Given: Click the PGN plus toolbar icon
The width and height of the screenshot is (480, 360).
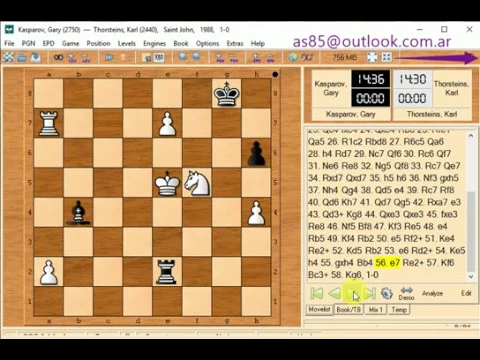Looking at the screenshot, I should (x=220, y=58).
